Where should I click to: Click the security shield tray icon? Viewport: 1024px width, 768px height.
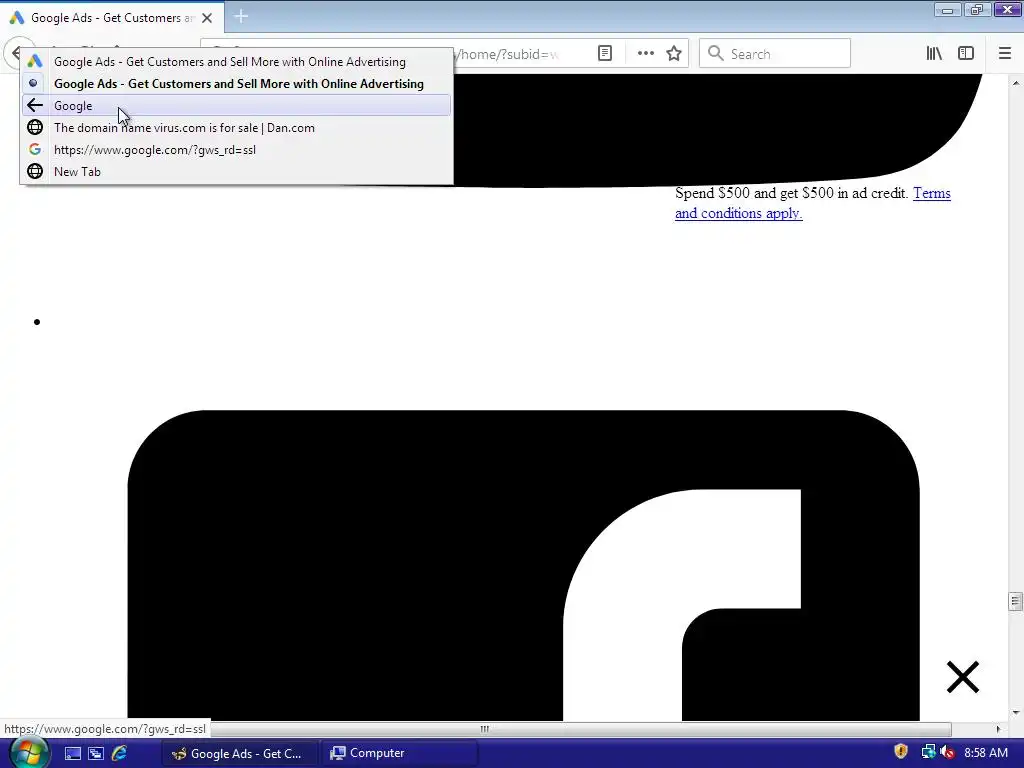[901, 752]
